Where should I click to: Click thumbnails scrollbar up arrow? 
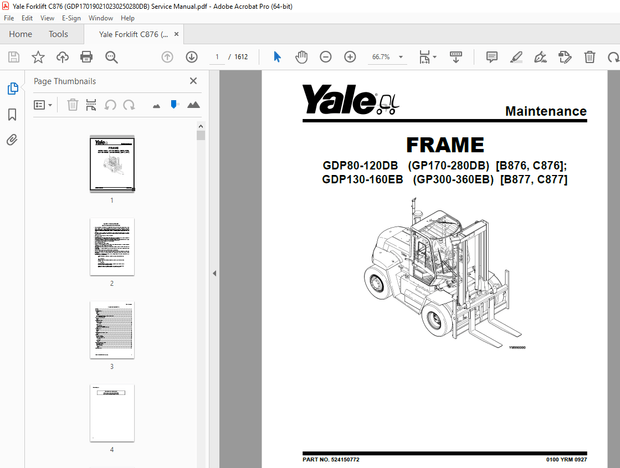pos(201,126)
